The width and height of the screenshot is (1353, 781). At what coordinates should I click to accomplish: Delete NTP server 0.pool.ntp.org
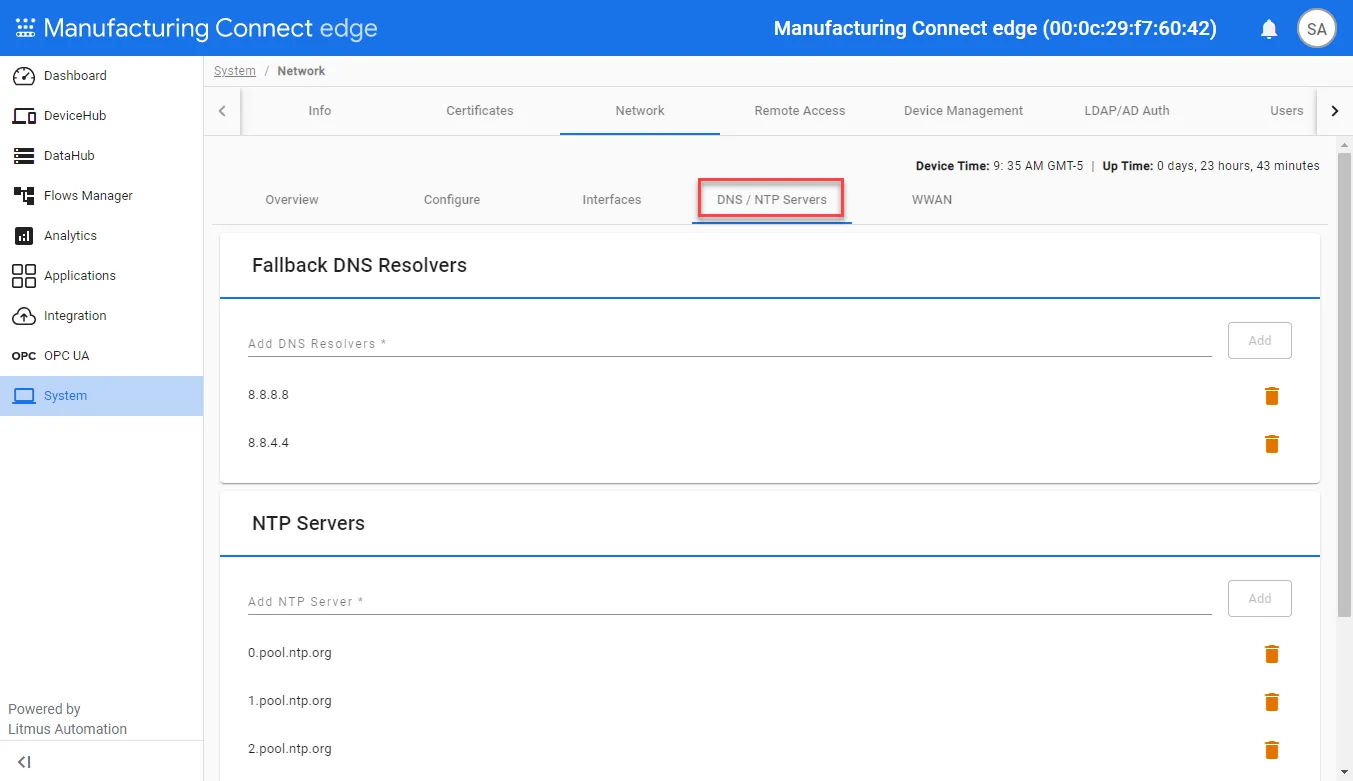pos(1272,654)
